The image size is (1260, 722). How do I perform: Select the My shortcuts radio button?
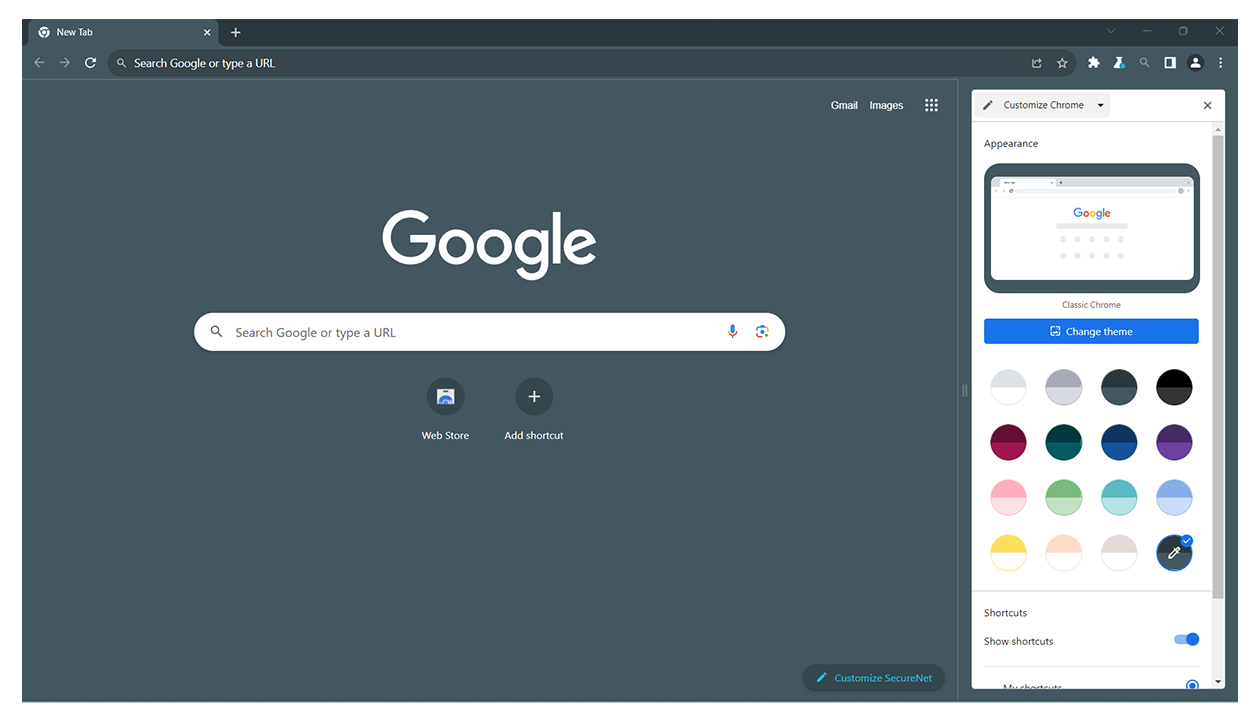point(1192,686)
